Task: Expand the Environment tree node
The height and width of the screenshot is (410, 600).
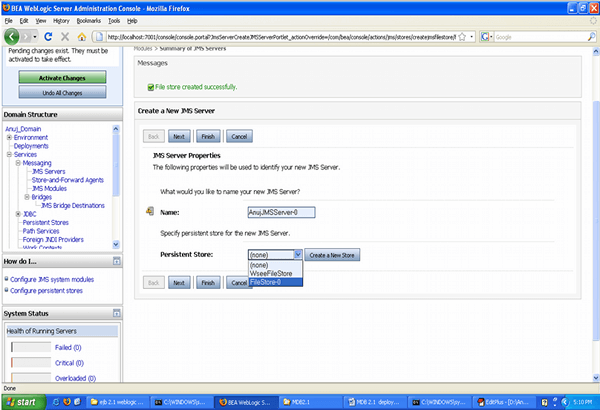Action: (x=9, y=137)
